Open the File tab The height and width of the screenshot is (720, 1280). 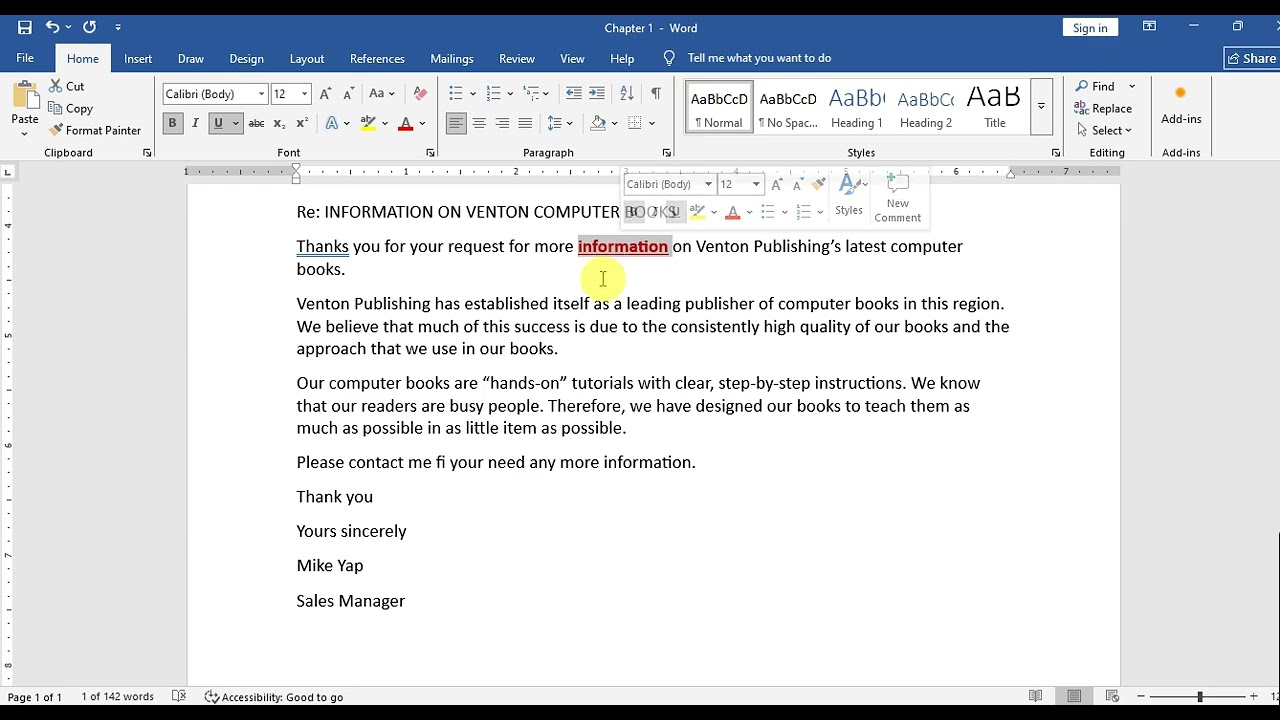pos(25,58)
